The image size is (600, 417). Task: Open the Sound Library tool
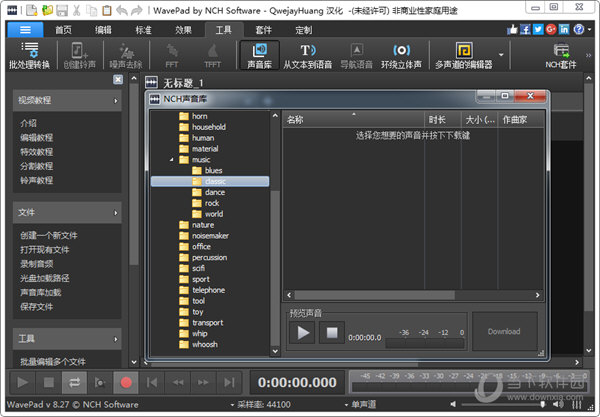[259, 56]
